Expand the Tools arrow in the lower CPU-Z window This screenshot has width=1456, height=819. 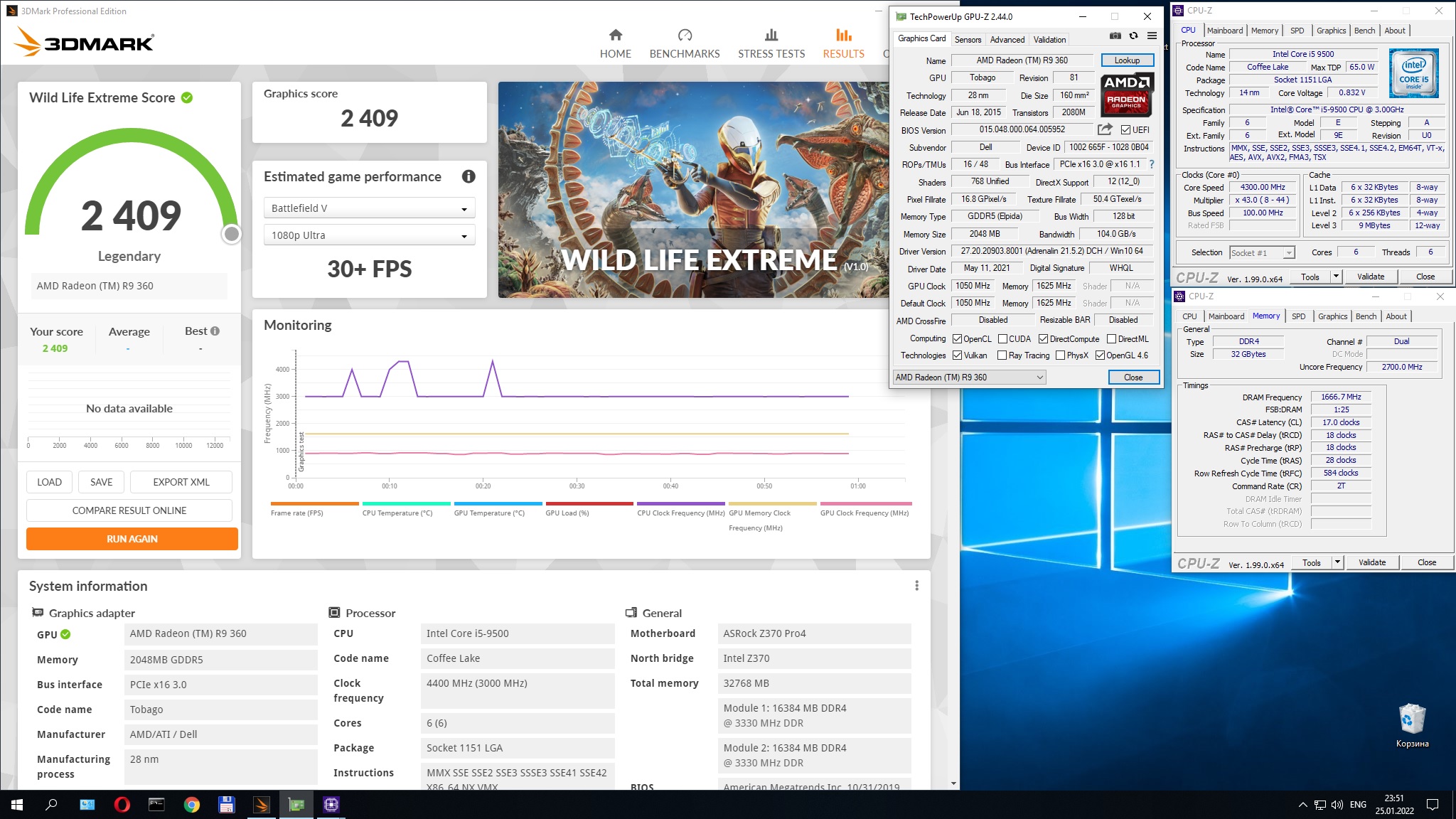1337,562
